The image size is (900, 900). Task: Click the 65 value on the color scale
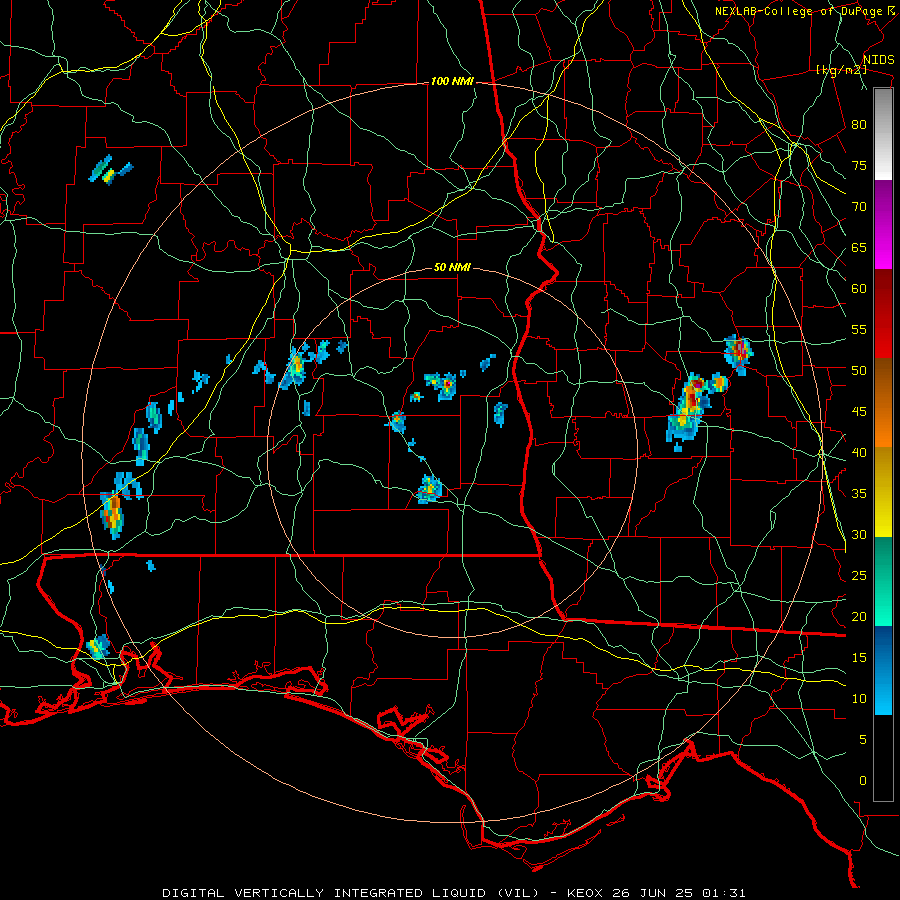point(859,248)
